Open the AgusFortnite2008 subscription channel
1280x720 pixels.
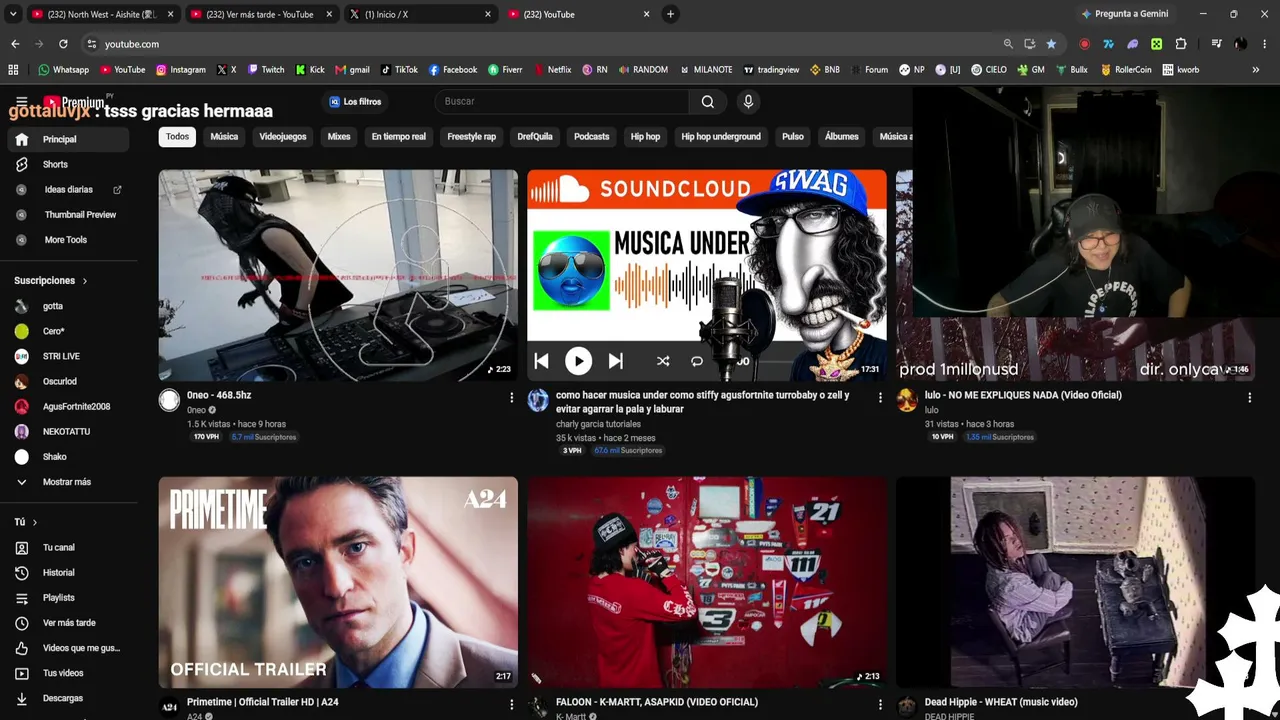68,406
